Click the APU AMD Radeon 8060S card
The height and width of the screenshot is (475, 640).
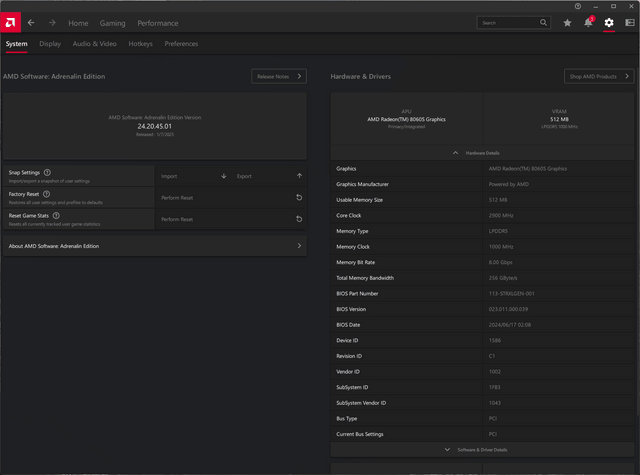point(407,119)
